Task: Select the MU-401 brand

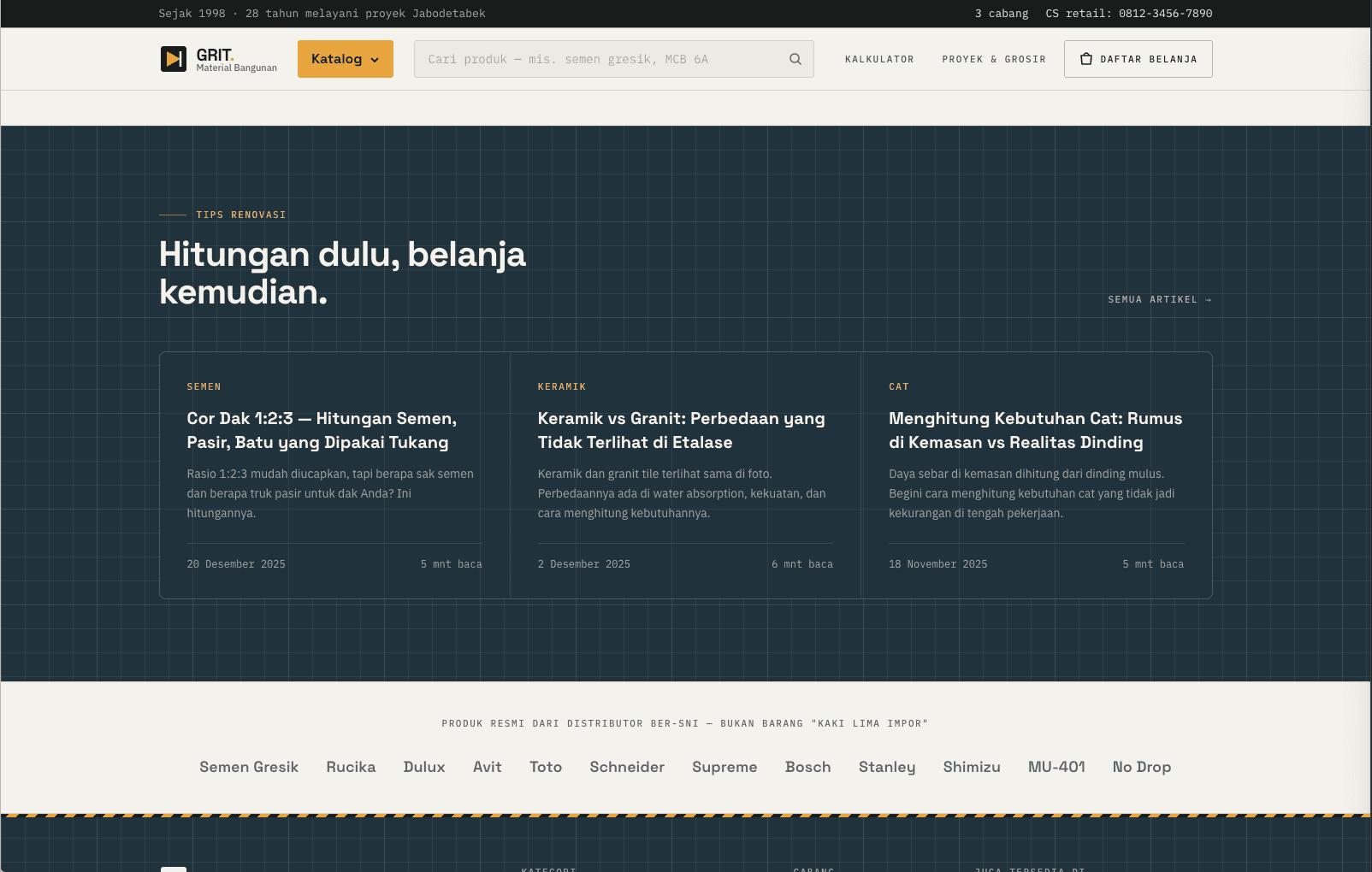Action: coord(1056,767)
